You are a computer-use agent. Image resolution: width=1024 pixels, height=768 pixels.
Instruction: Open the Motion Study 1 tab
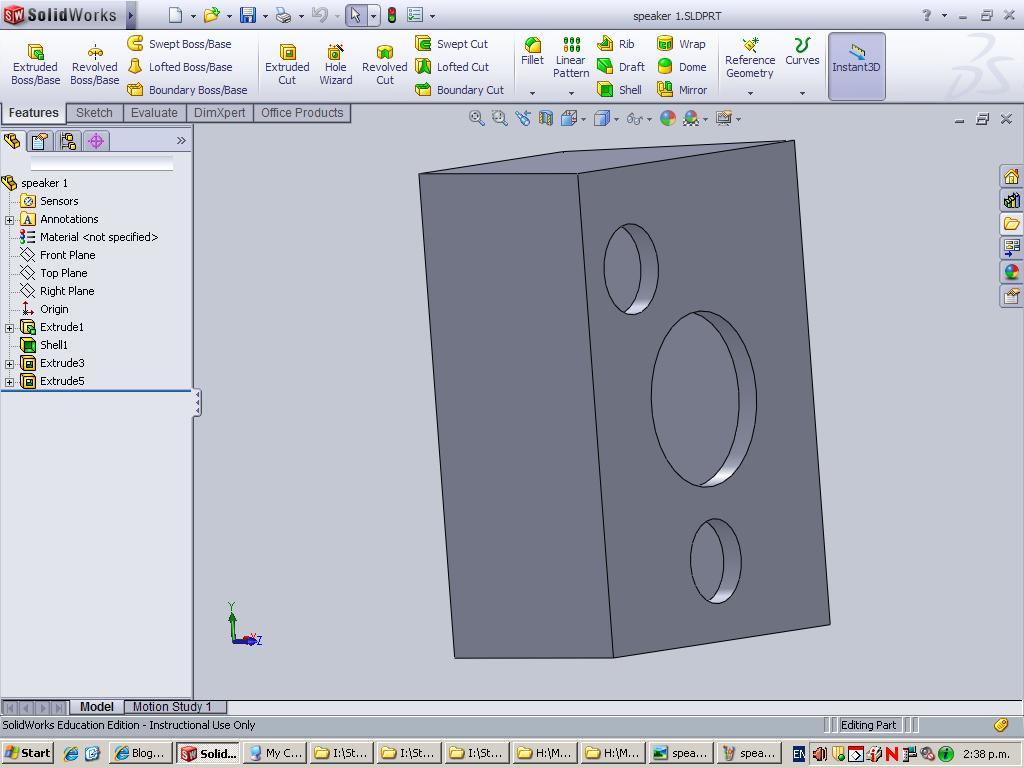pyautogui.click(x=172, y=707)
